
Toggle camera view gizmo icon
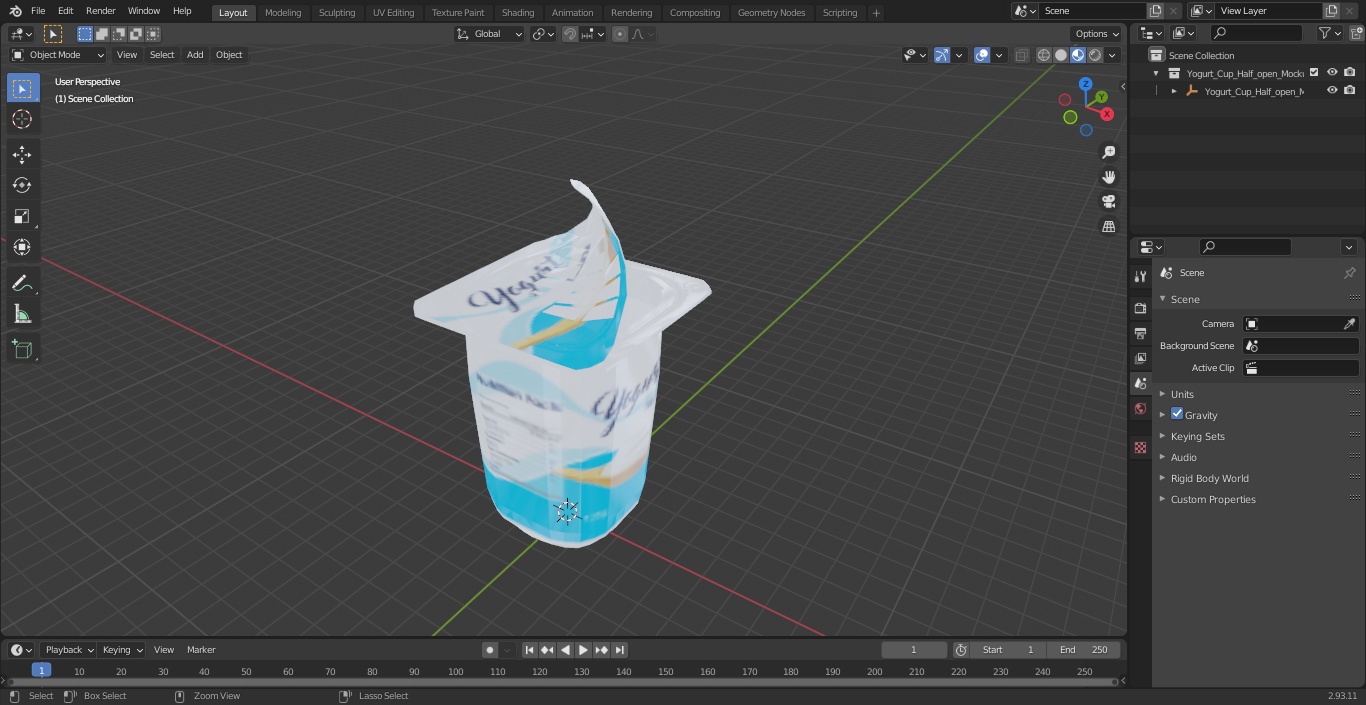(1108, 202)
